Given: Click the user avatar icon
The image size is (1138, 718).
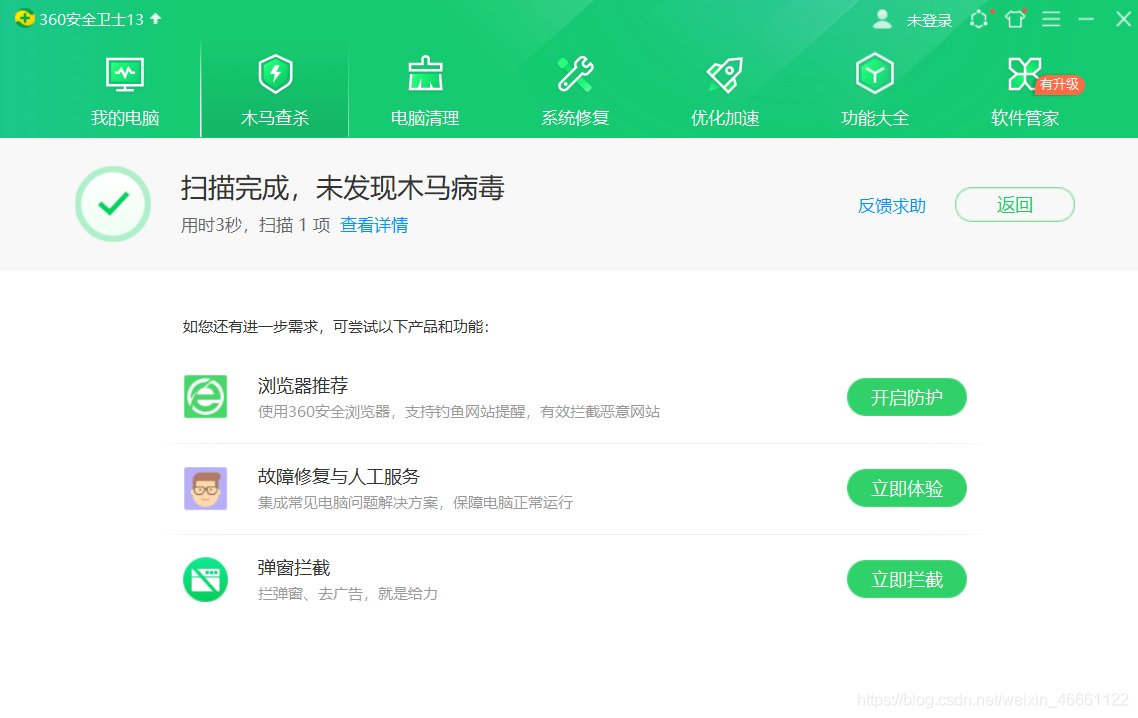Looking at the screenshot, I should (882, 19).
